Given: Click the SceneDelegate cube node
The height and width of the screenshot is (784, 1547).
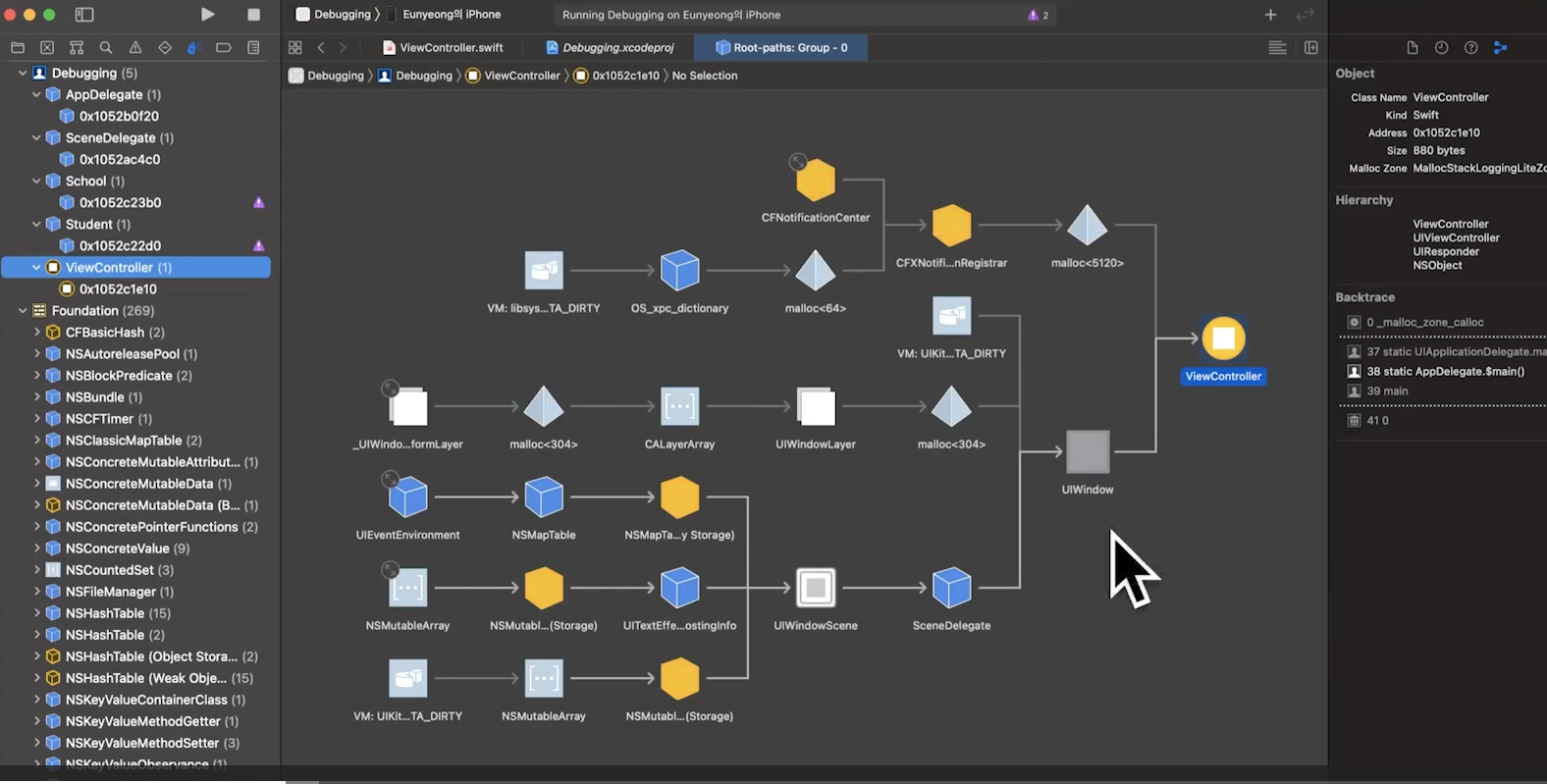Looking at the screenshot, I should (951, 588).
